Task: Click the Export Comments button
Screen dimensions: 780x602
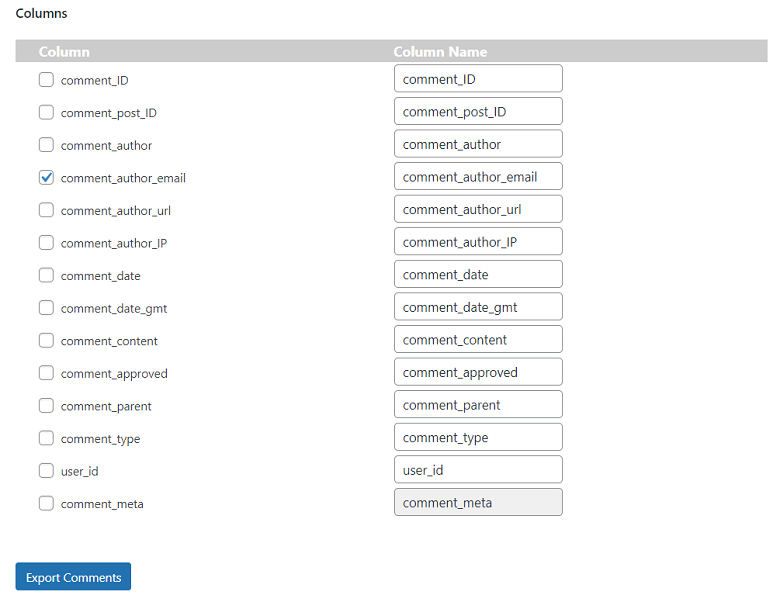Action: point(73,577)
